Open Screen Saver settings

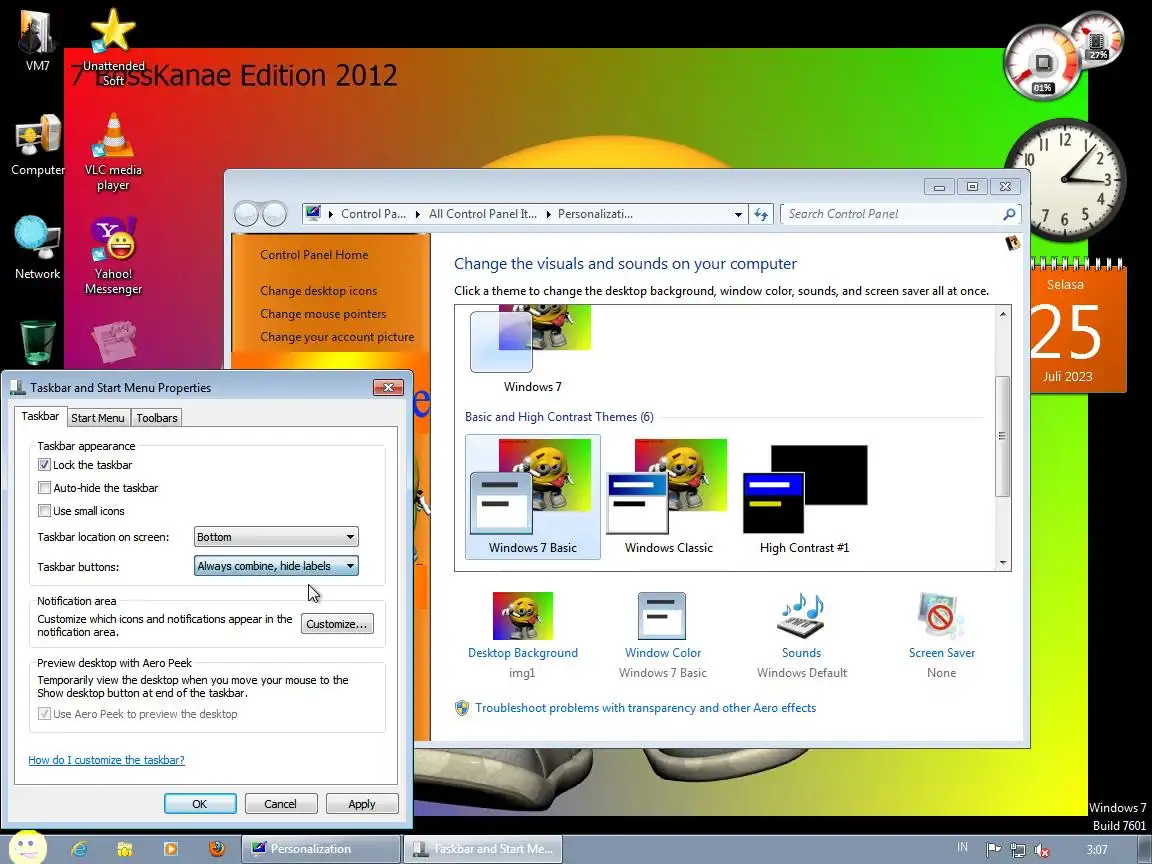941,636
